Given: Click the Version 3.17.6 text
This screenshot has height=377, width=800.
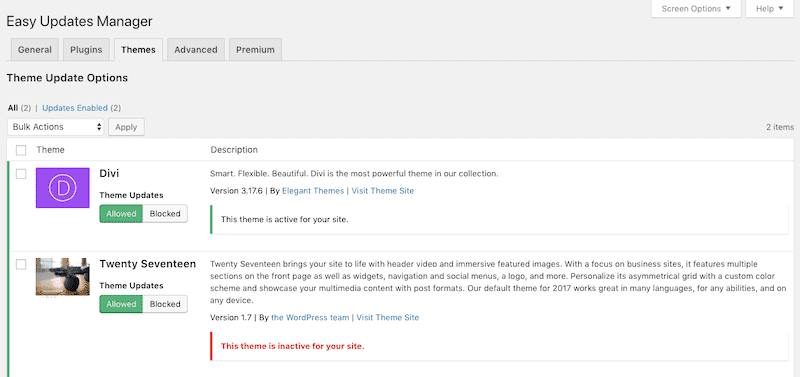Looking at the screenshot, I should (236, 191).
